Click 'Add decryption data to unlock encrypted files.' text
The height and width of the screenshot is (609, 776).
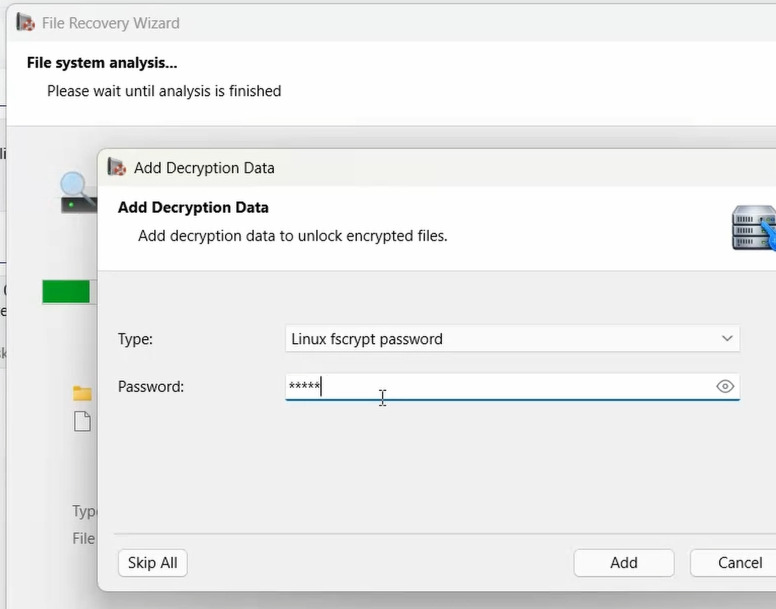pyautogui.click(x=292, y=236)
